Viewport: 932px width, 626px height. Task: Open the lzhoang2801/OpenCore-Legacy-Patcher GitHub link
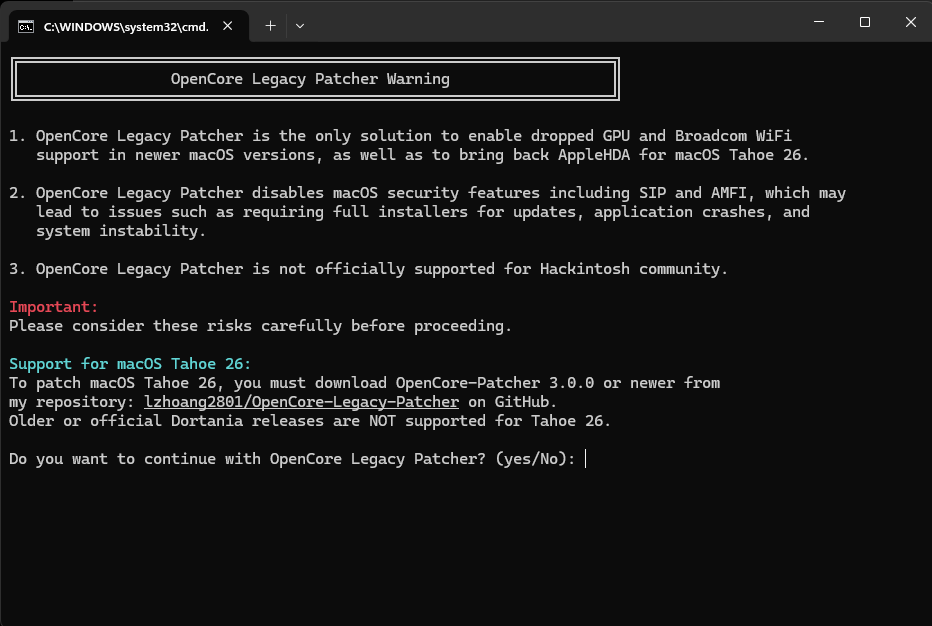(x=301, y=402)
